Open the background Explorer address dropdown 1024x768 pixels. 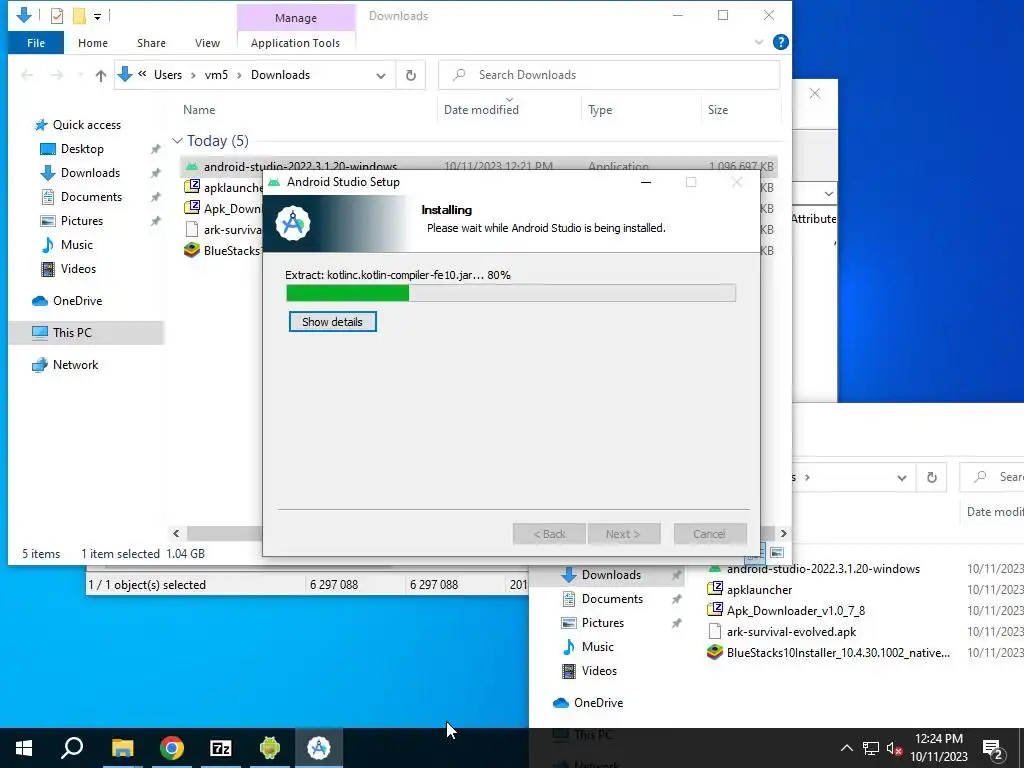click(902, 477)
